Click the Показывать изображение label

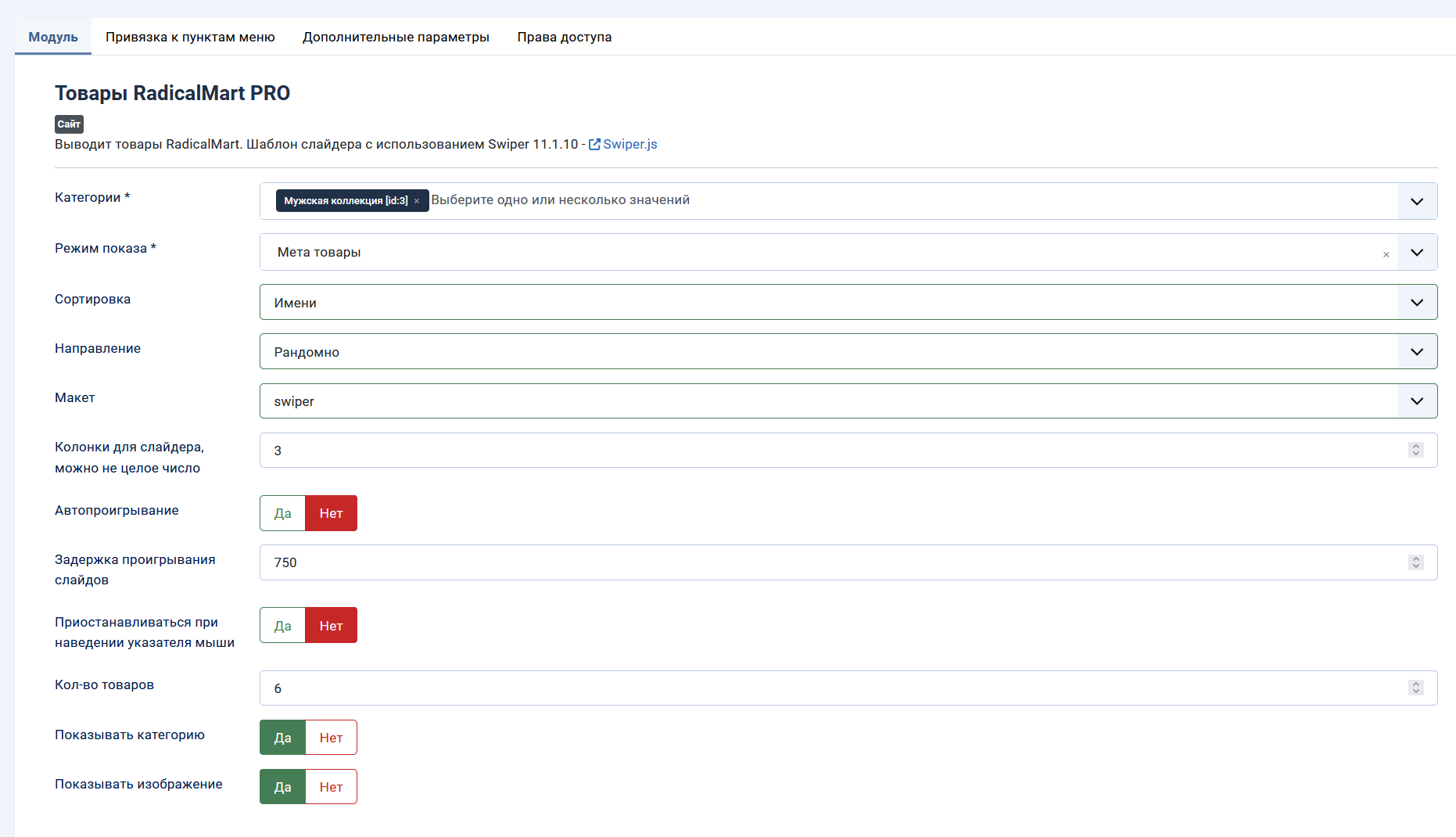click(138, 784)
